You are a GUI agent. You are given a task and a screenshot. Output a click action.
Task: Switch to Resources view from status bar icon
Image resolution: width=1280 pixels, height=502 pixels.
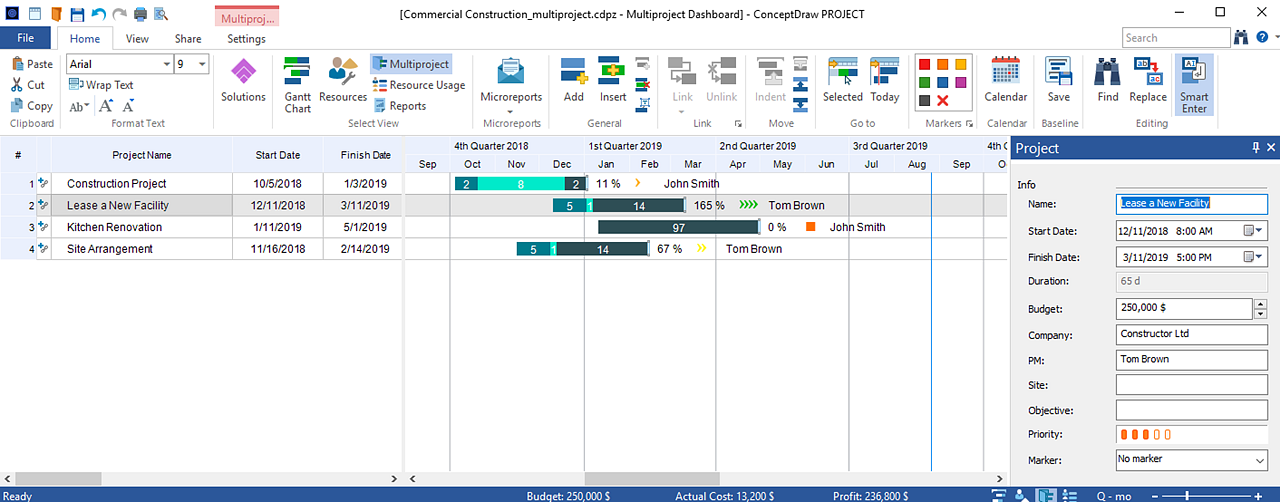click(x=1022, y=495)
